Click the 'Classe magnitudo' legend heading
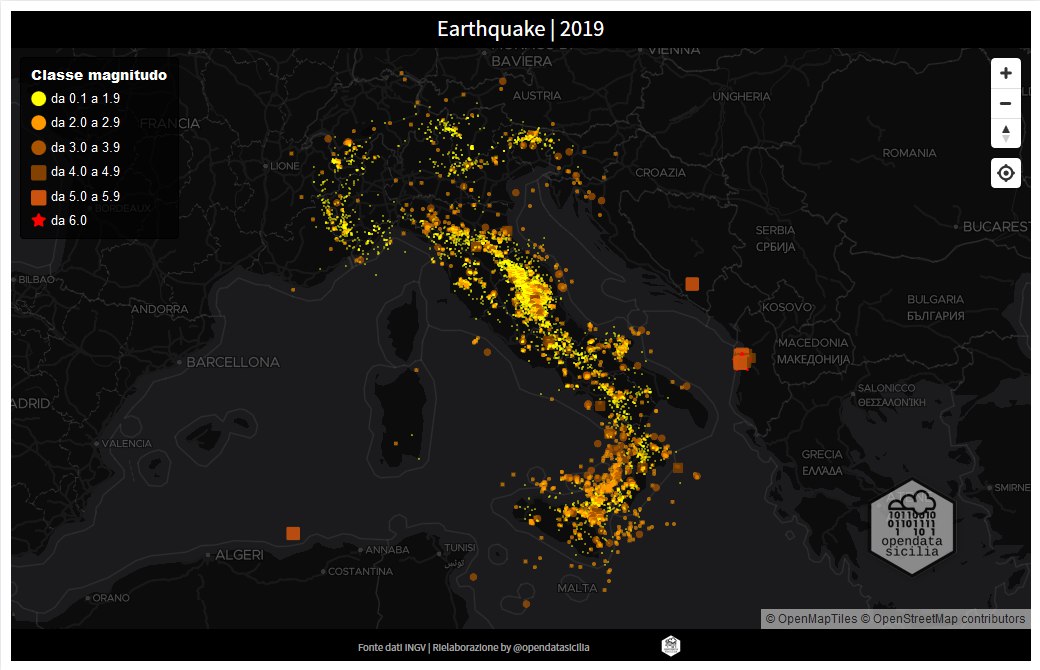The width and height of the screenshot is (1040, 670). (x=99, y=75)
